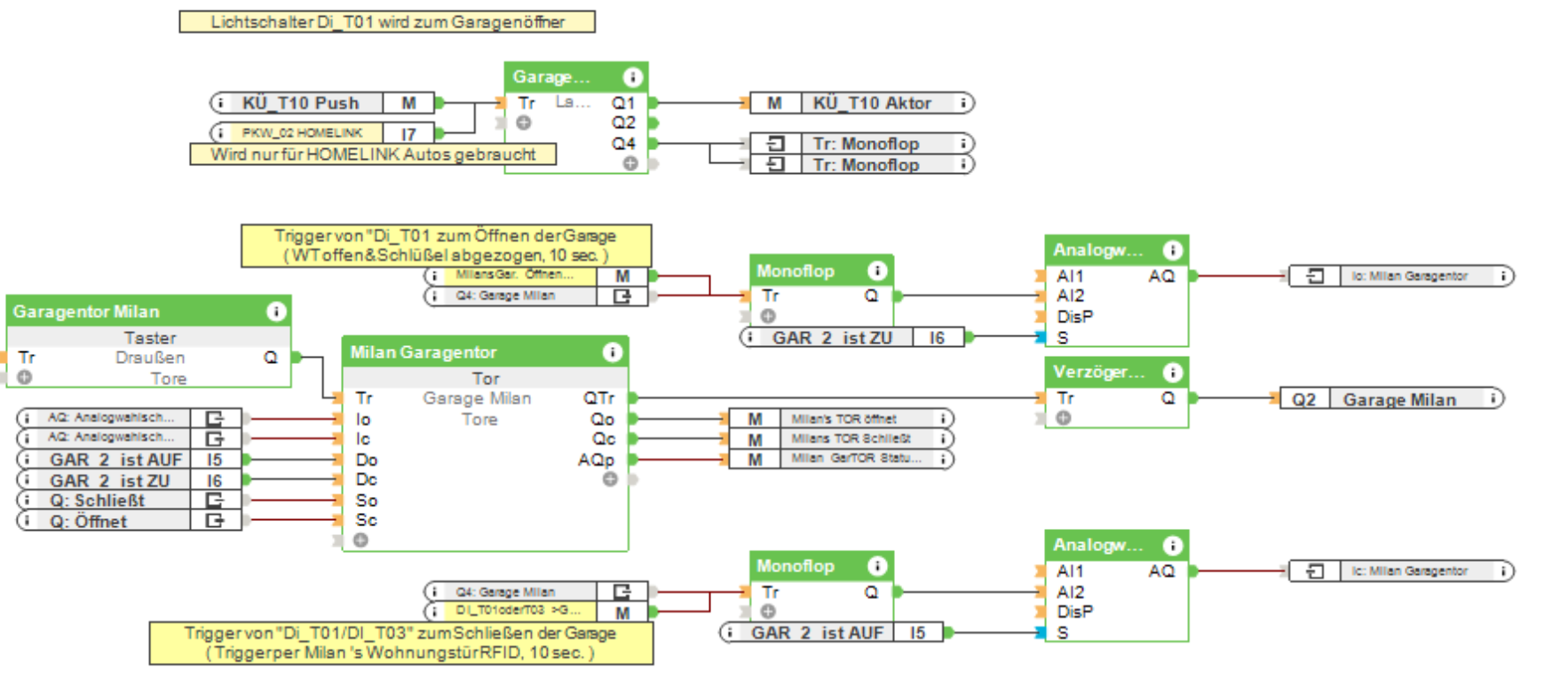Click info icon on Q2 Garage Milan output
Image resolution: width=1568 pixels, height=694 pixels.
point(1494,398)
